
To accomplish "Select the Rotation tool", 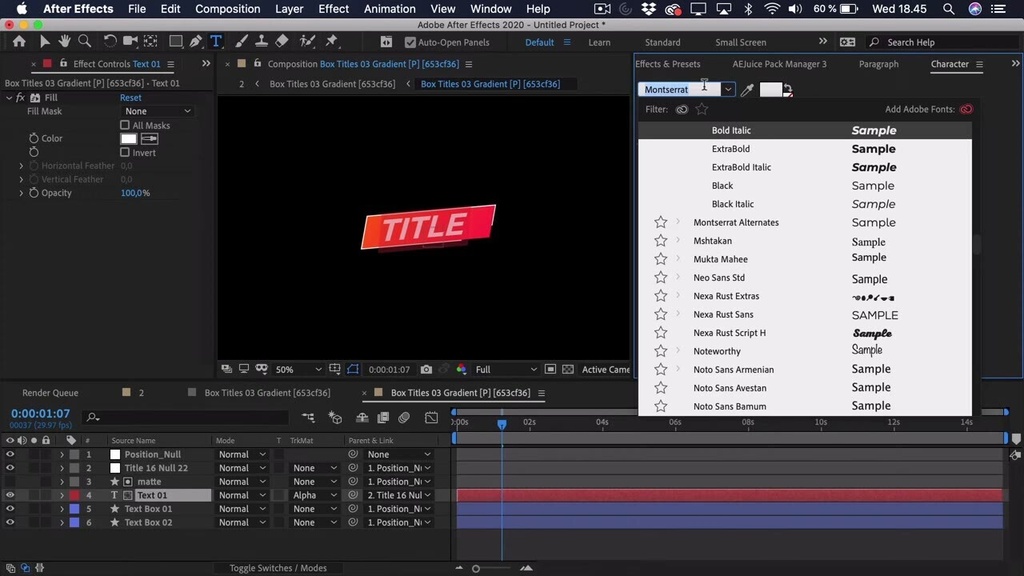I will pyautogui.click(x=109, y=42).
